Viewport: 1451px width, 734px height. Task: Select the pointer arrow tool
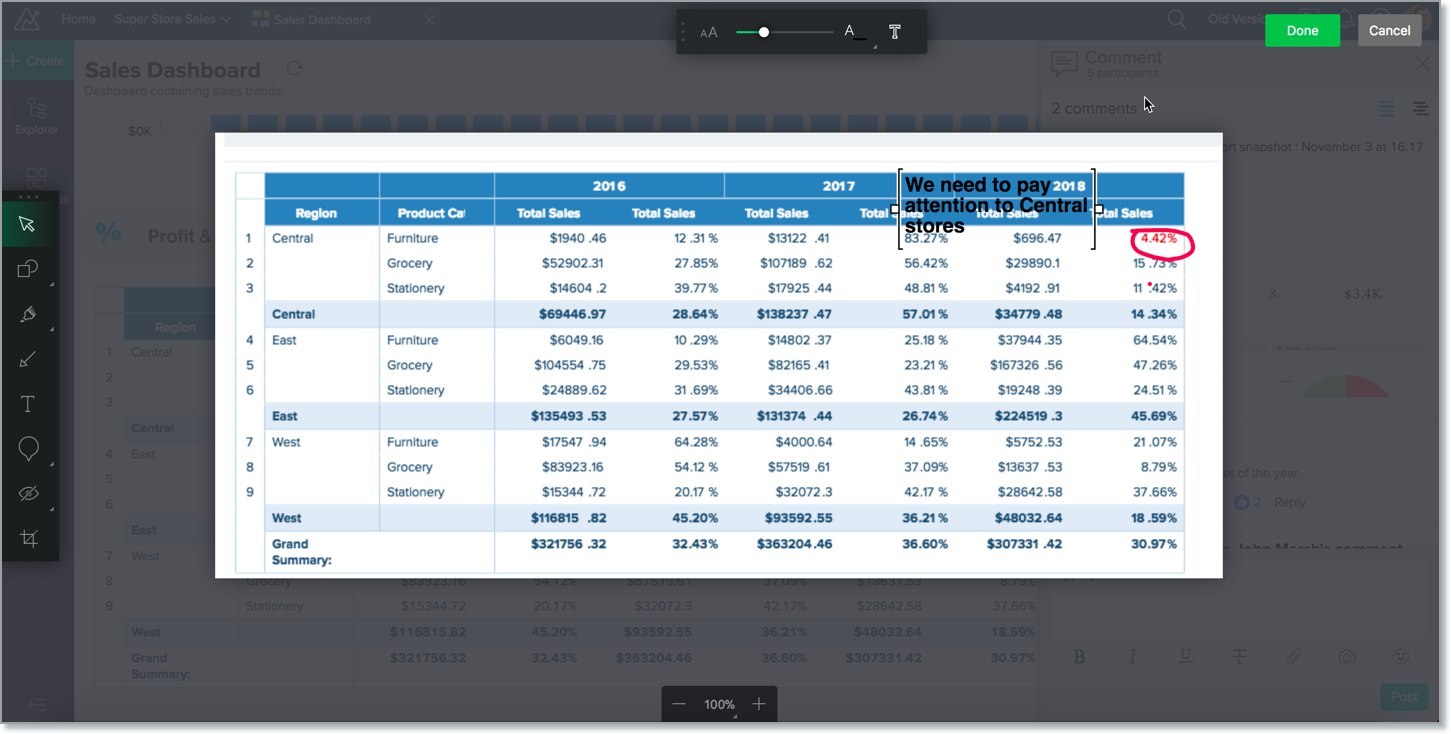point(27,223)
